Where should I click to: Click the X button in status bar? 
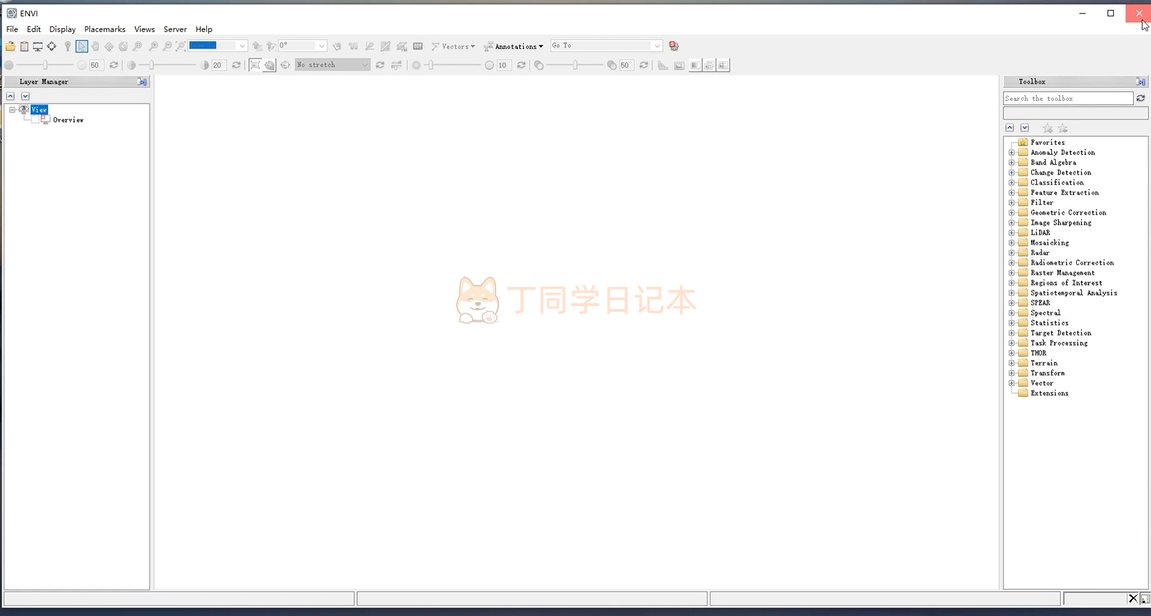1133,598
